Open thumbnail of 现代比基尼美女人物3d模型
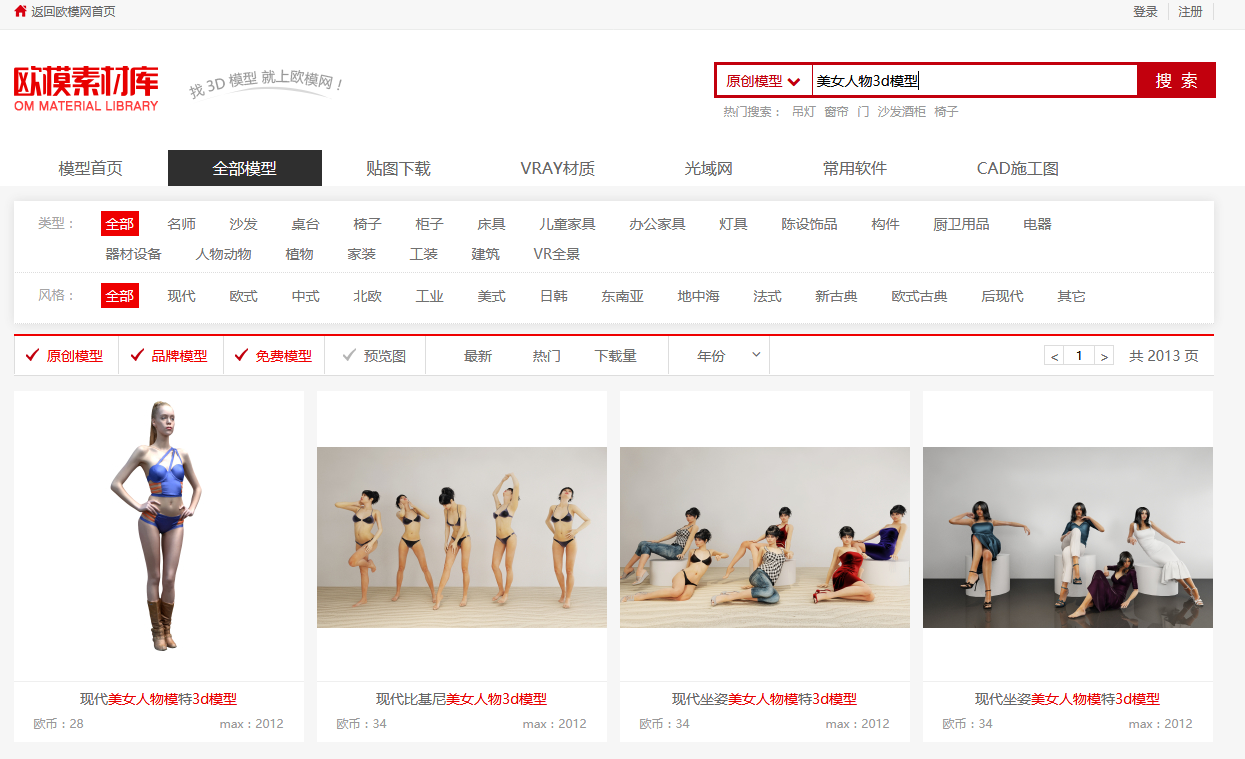This screenshot has width=1245, height=759. coord(462,537)
